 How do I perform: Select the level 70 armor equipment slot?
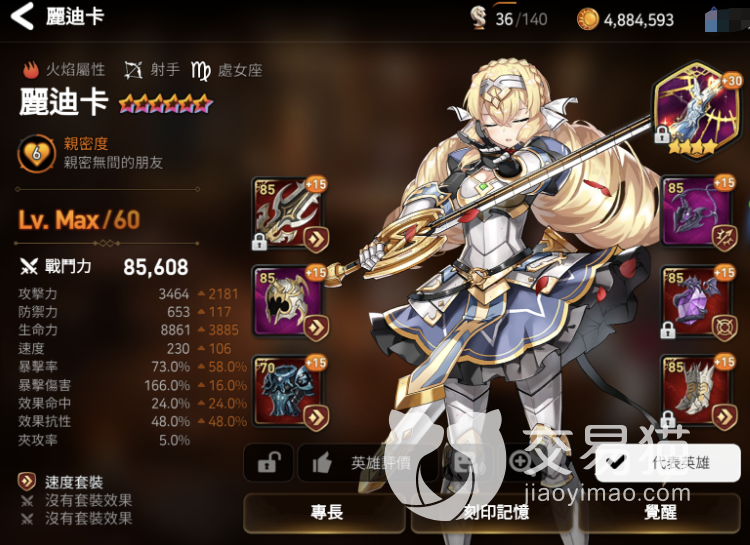pos(289,392)
